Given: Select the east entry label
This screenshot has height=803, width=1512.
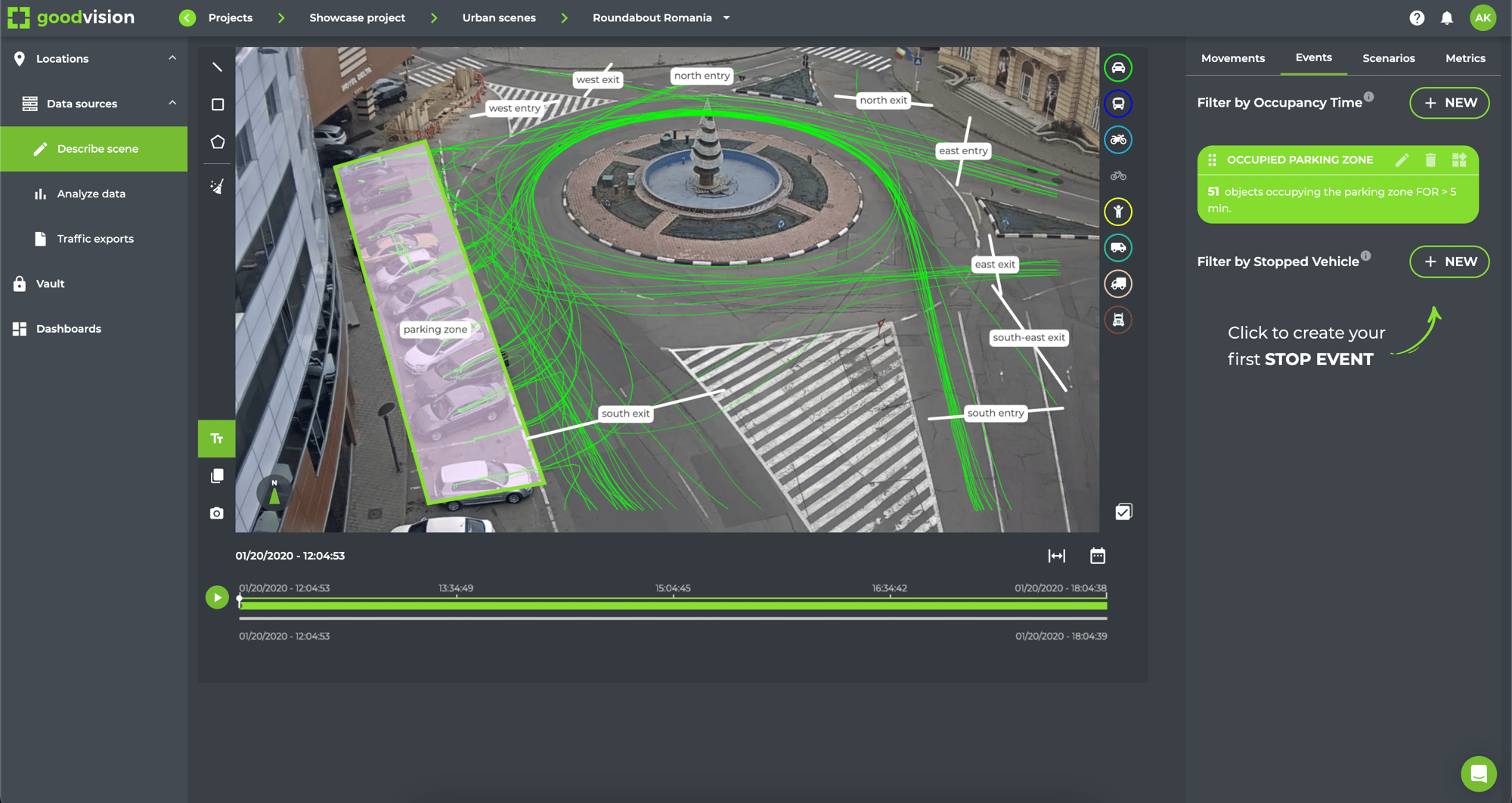Looking at the screenshot, I should tap(963, 150).
